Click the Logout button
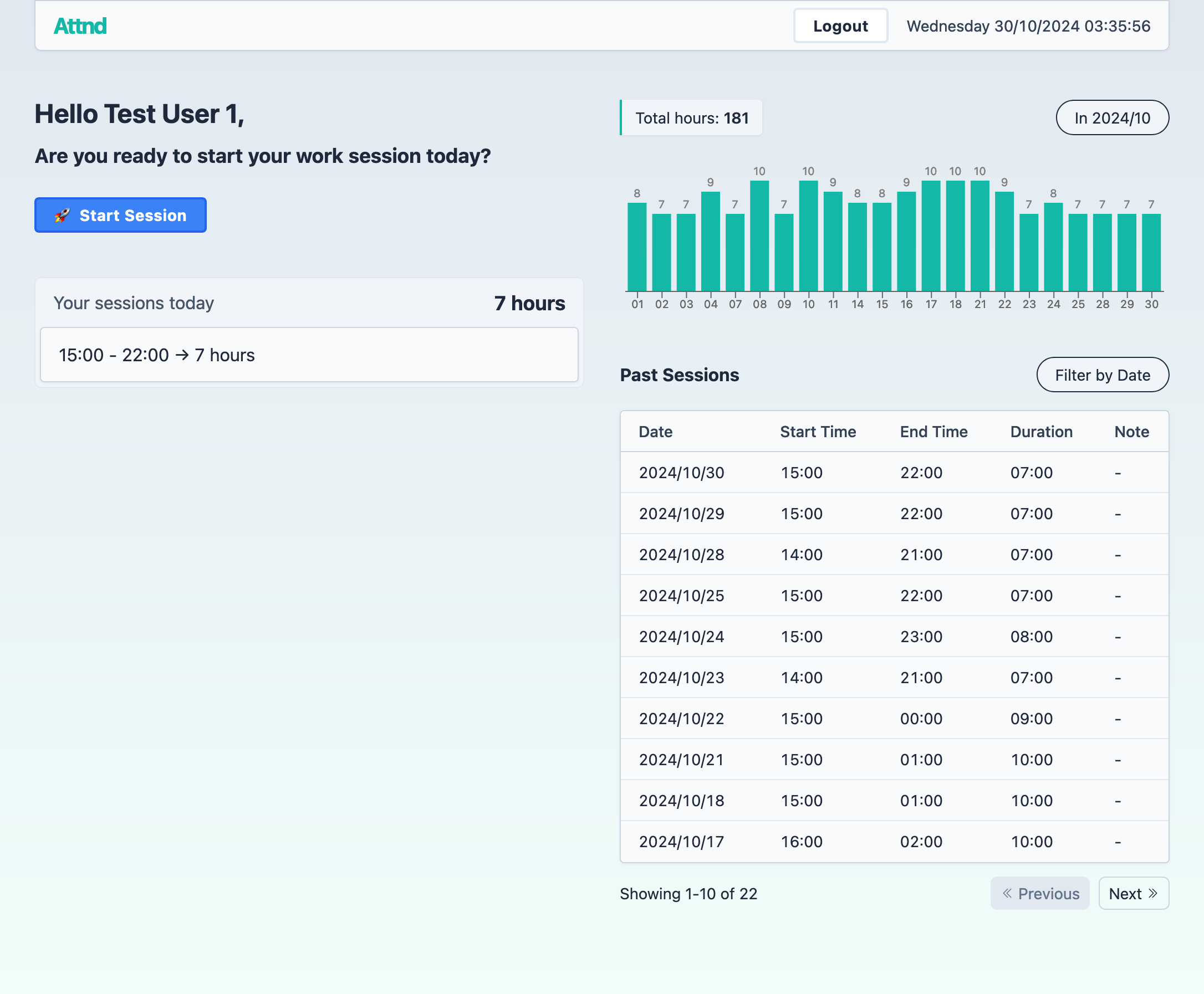 [x=840, y=26]
